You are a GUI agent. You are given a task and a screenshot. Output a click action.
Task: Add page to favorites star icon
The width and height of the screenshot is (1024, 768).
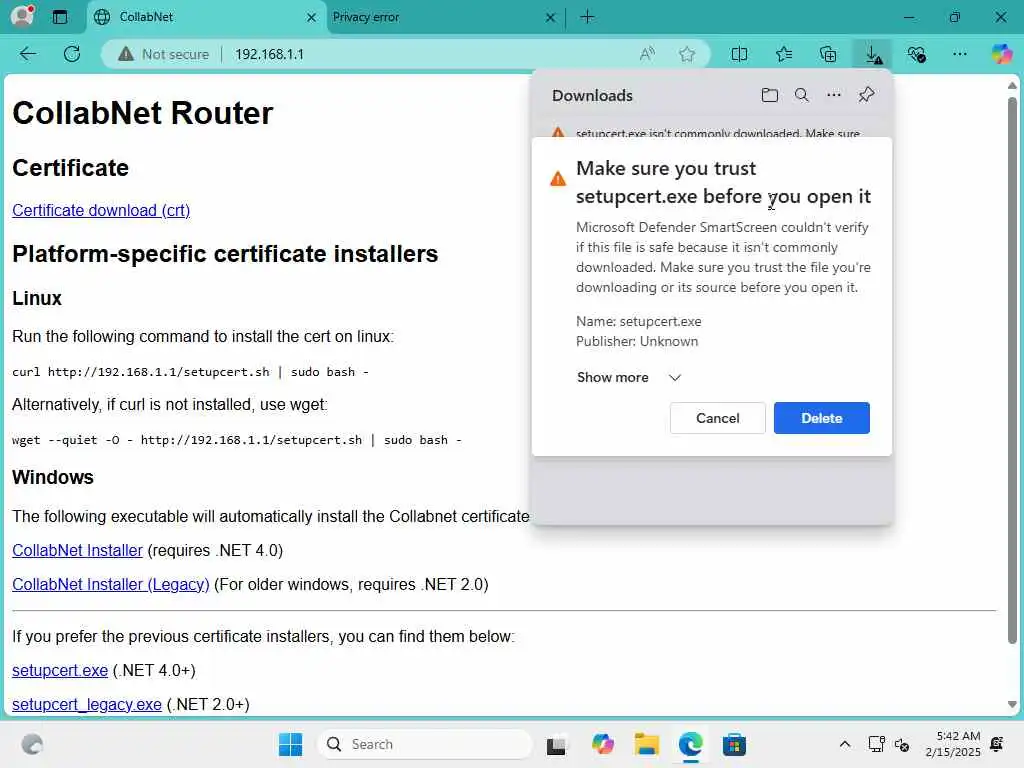[x=686, y=54]
